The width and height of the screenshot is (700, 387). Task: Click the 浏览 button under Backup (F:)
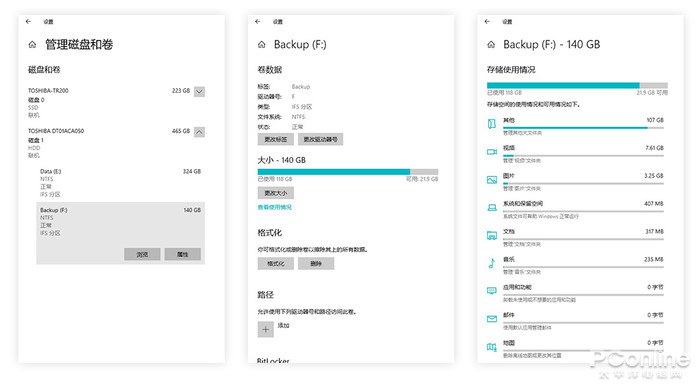142,254
